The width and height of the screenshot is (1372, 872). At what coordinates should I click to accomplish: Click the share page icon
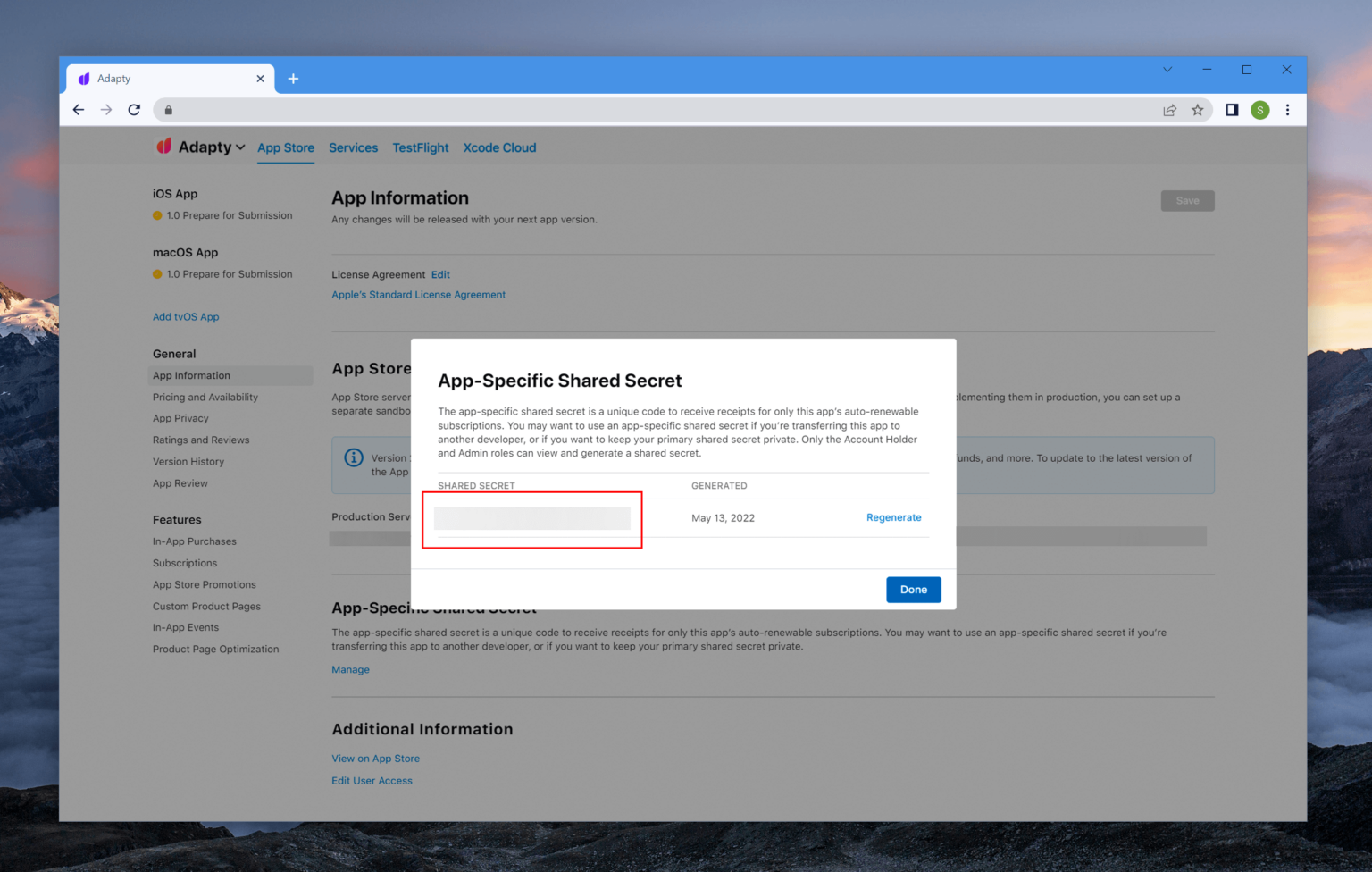pos(1169,110)
